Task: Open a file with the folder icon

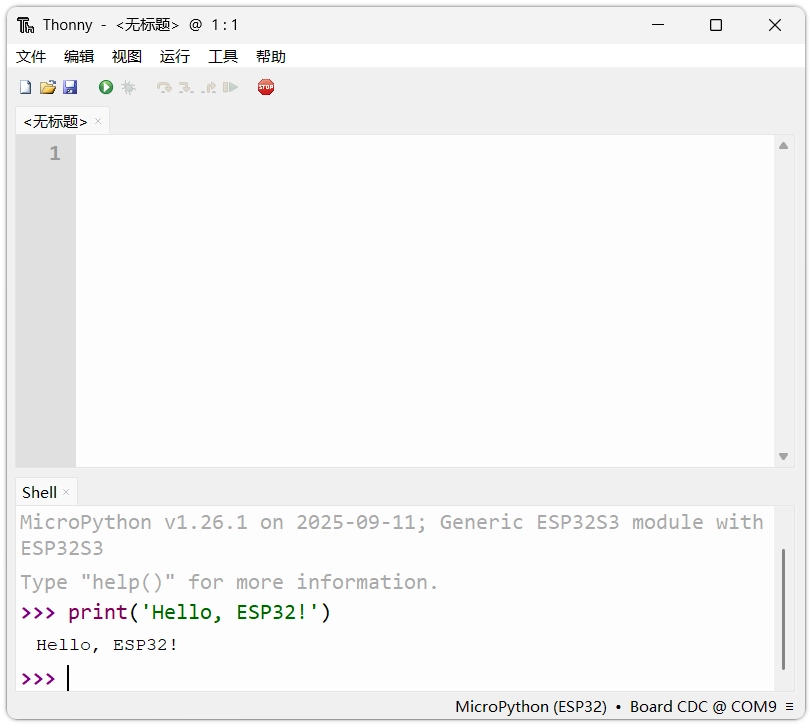Action: click(x=47, y=88)
